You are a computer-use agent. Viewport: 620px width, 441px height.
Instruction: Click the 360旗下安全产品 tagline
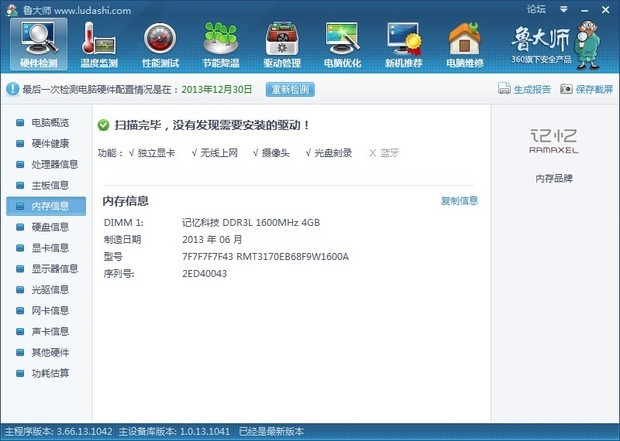541,60
